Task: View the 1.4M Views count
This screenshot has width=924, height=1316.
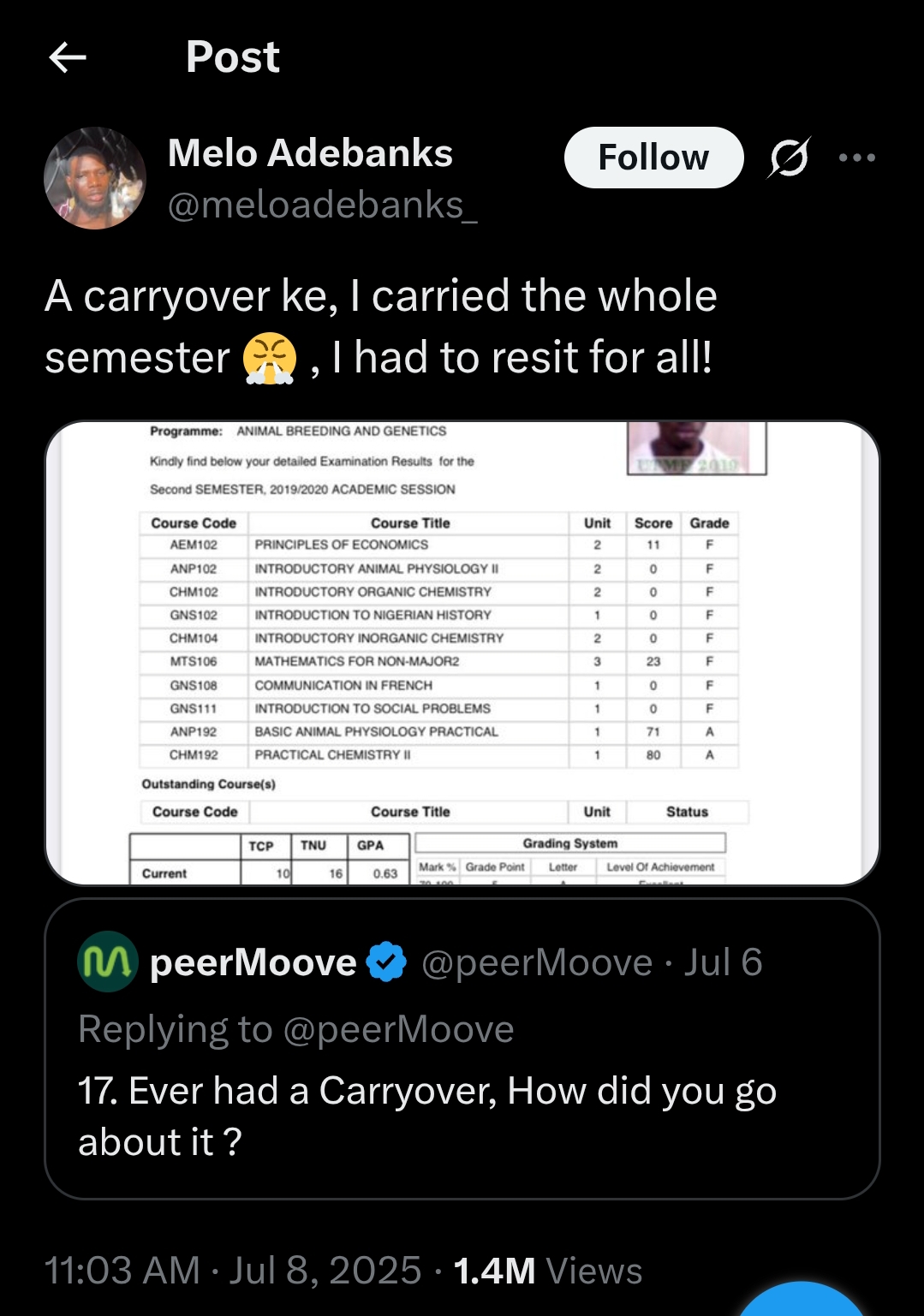Action: point(547,1271)
